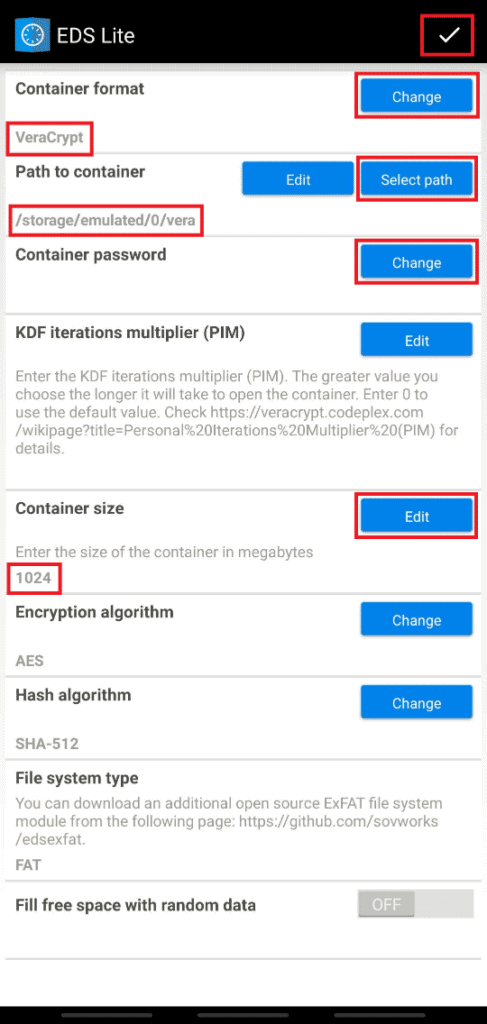Change the Container password

click(x=416, y=263)
